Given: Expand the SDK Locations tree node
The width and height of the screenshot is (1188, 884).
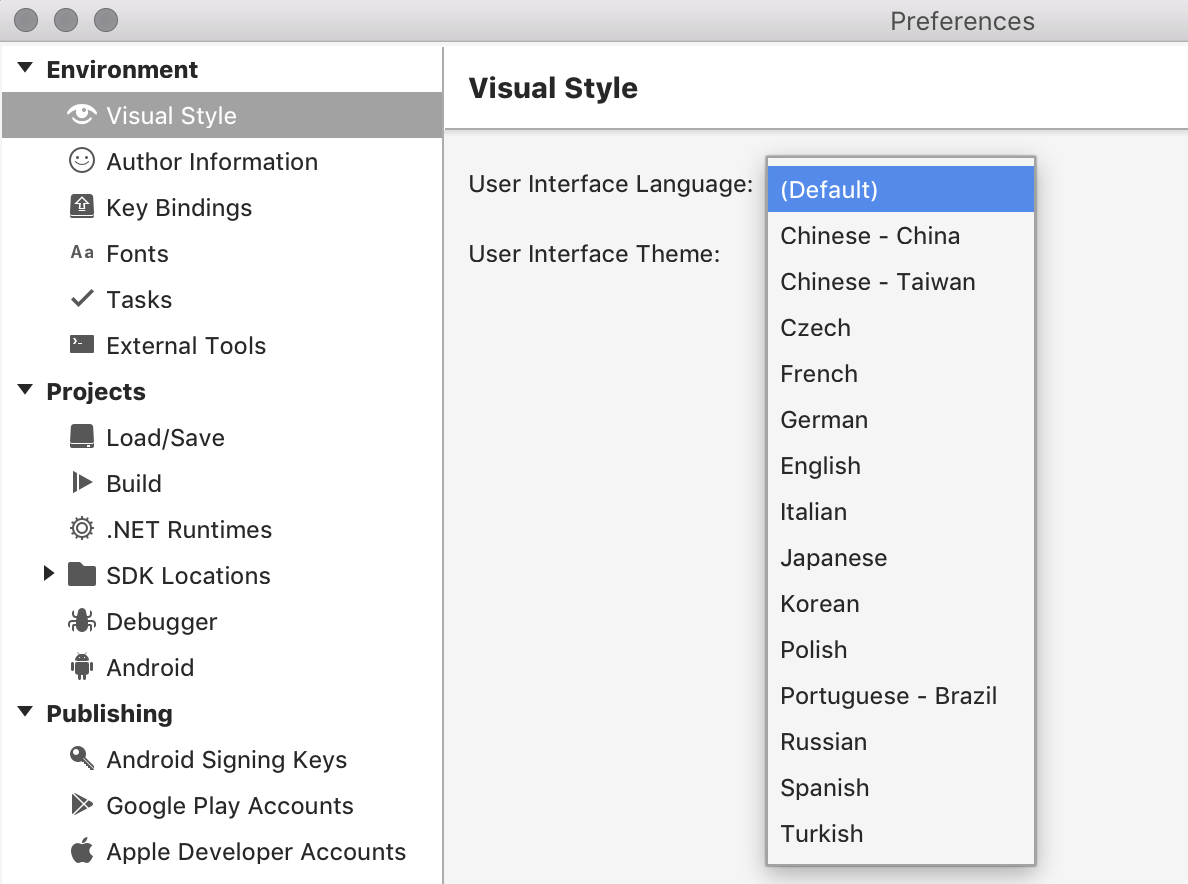Looking at the screenshot, I should [49, 575].
